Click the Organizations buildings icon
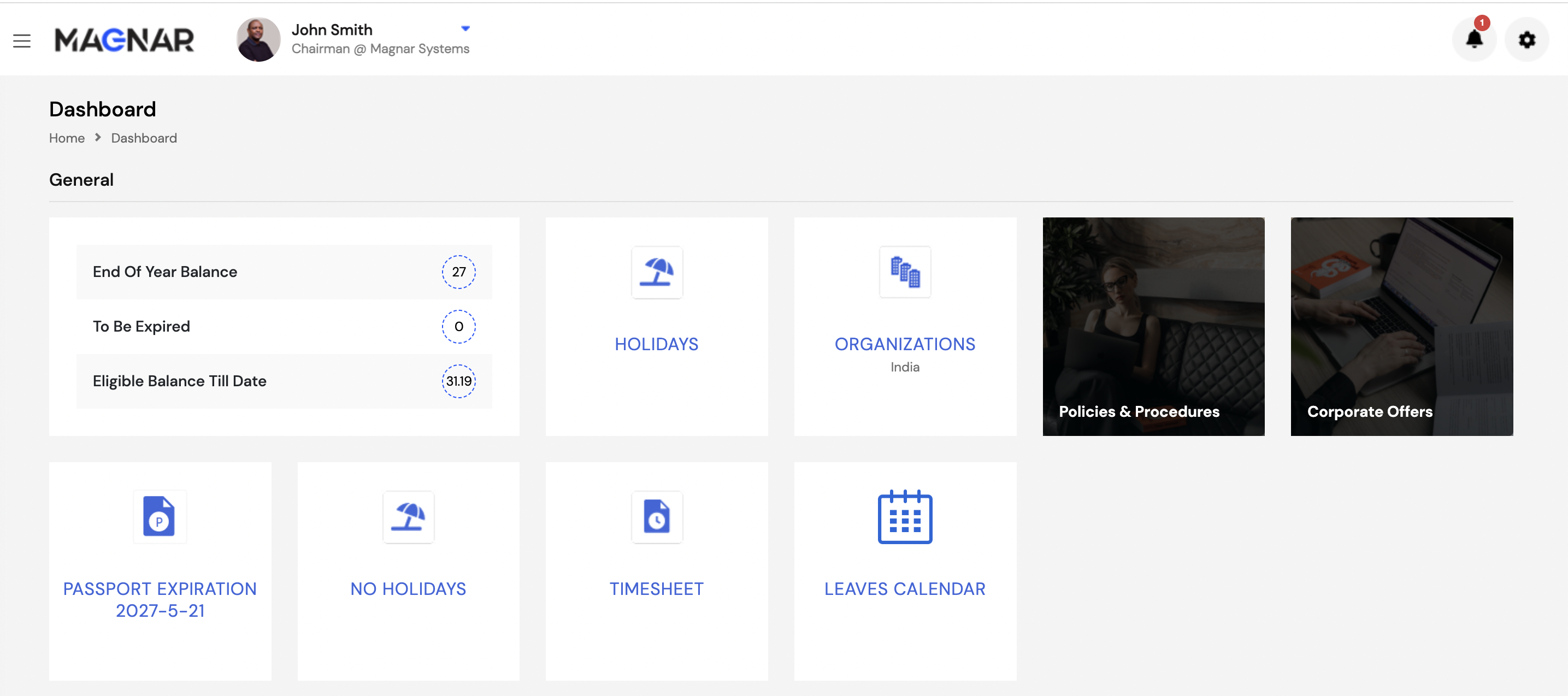1568x696 pixels. [x=905, y=272]
